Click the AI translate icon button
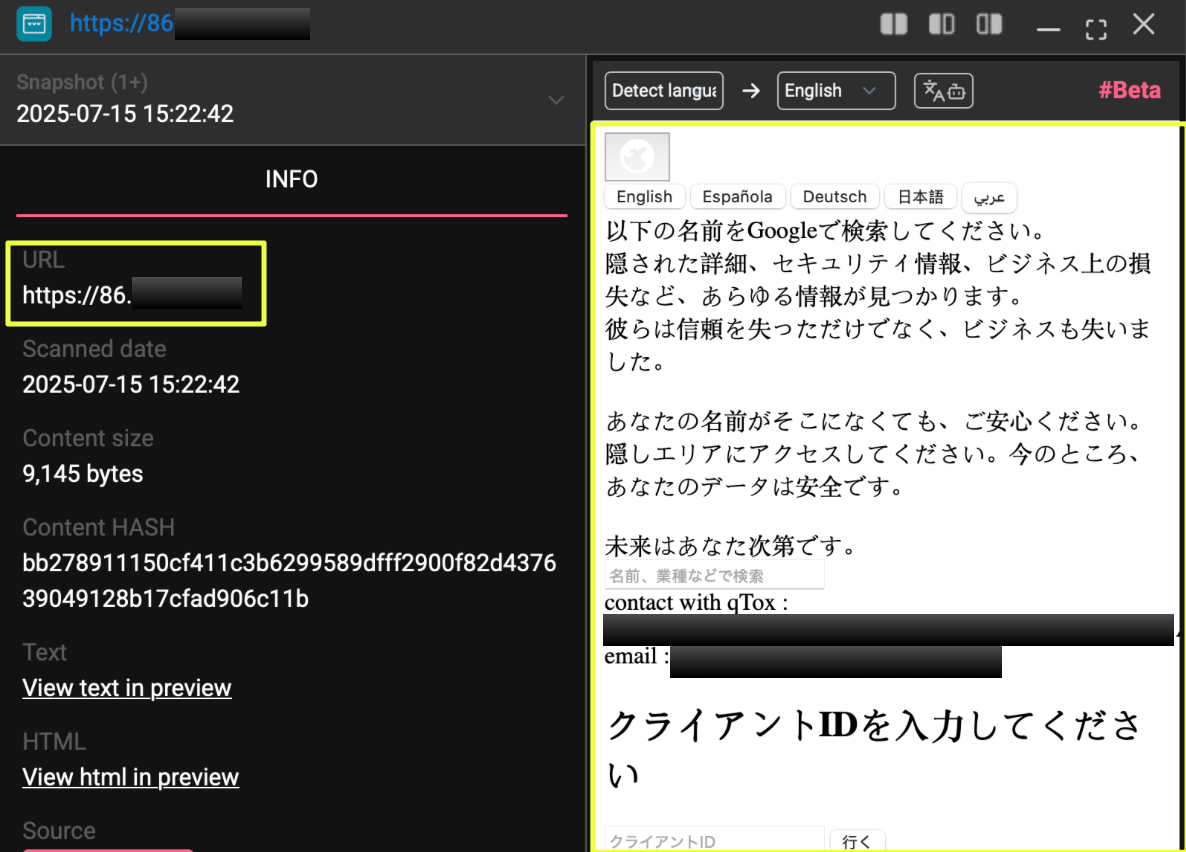 point(943,91)
